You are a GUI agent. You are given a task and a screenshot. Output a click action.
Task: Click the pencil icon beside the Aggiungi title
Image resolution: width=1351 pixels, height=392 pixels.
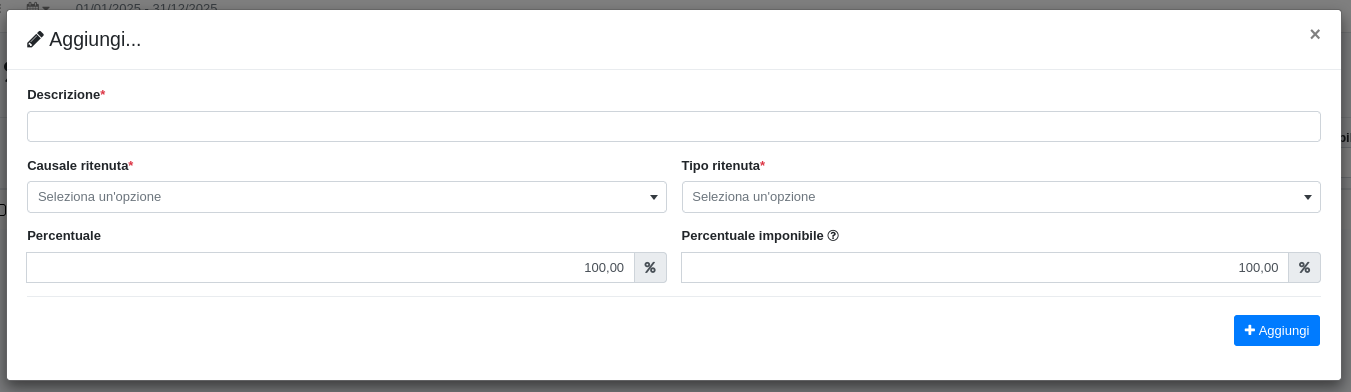35,40
